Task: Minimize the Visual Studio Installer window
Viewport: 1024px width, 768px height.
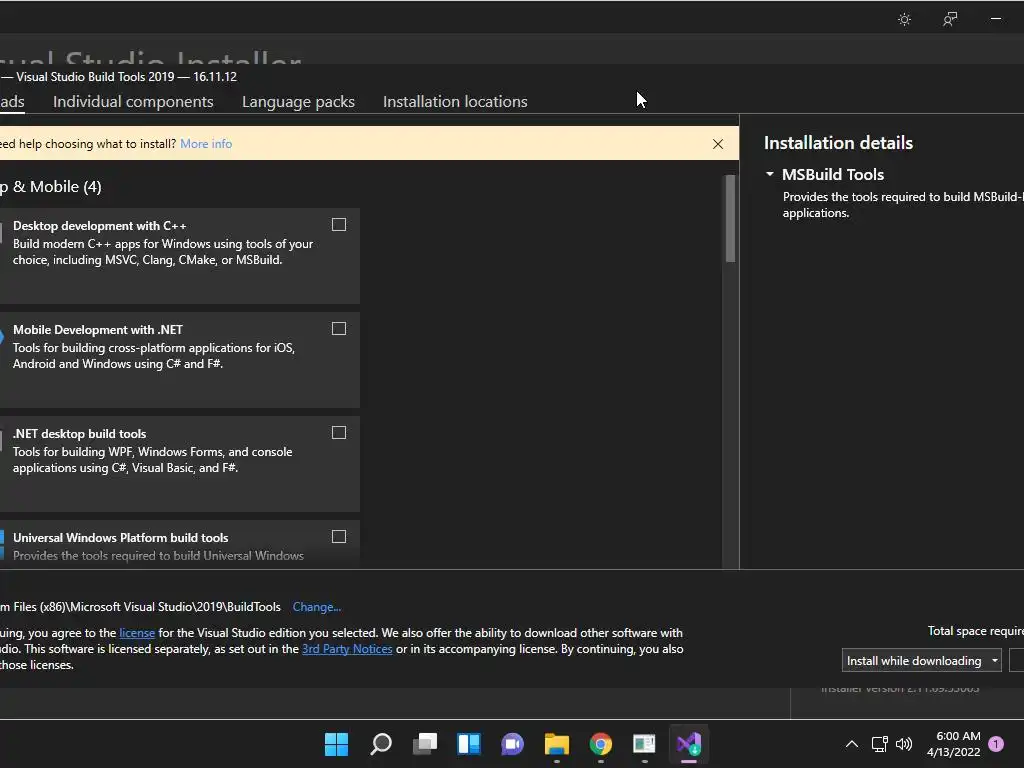Action: (996, 19)
